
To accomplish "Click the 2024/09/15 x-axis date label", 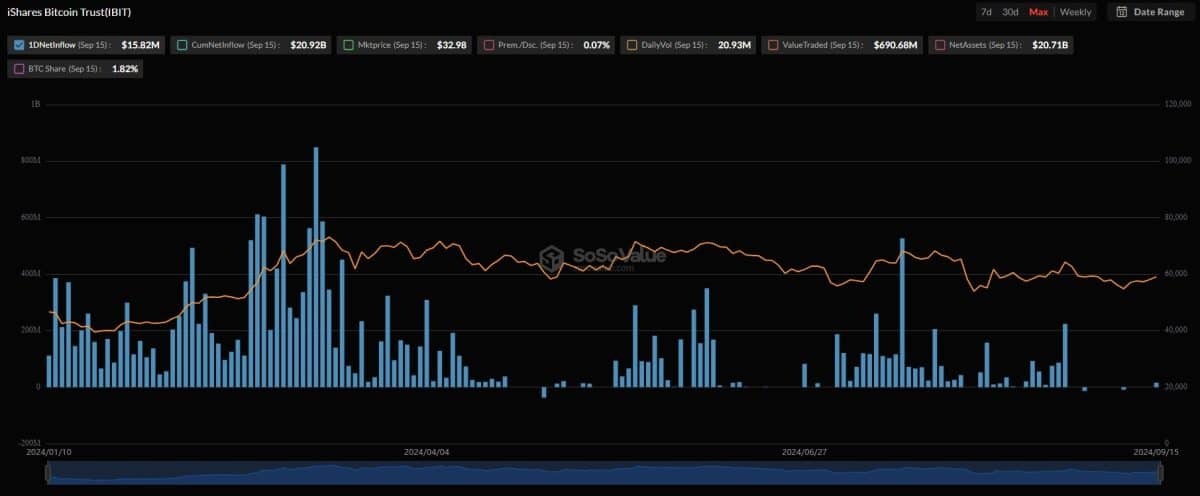I will click(1157, 452).
